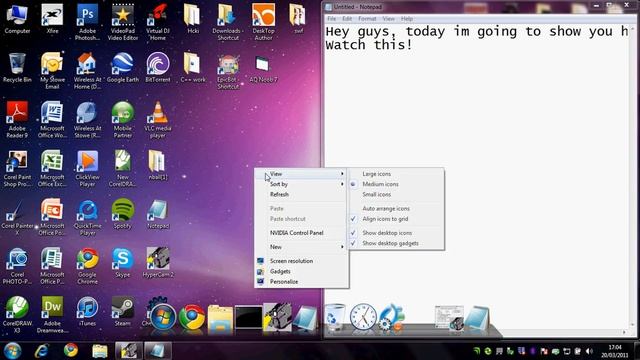This screenshot has height=360, width=640.
Task: Launch BitTorrent desktop shortcut
Action: tap(158, 68)
